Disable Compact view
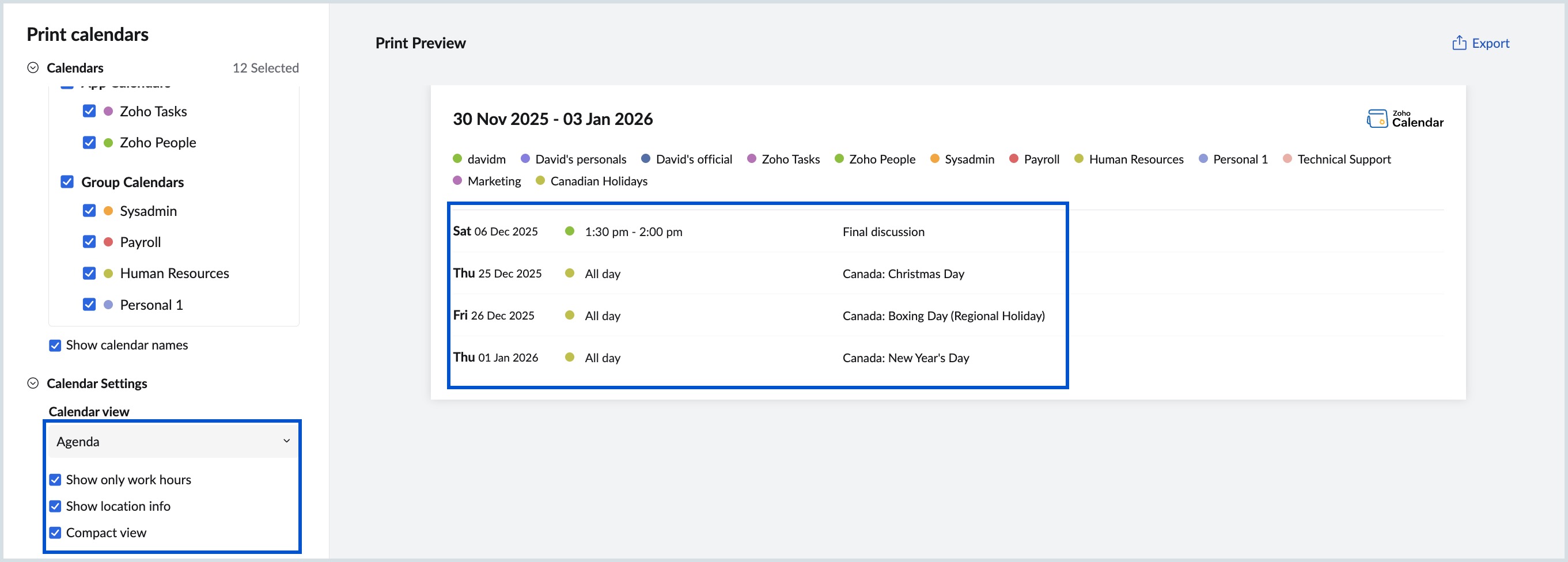Viewport: 1568px width, 562px height. pos(55,532)
